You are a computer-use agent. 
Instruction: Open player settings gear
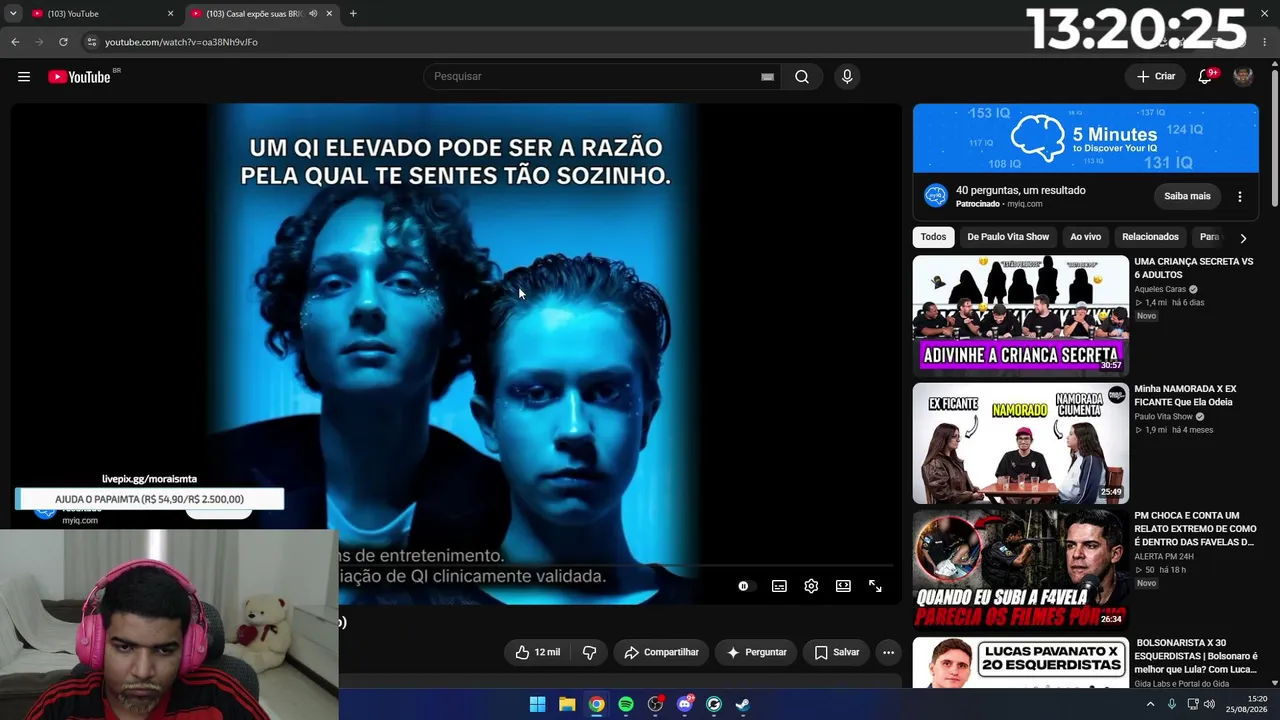pyautogui.click(x=811, y=586)
